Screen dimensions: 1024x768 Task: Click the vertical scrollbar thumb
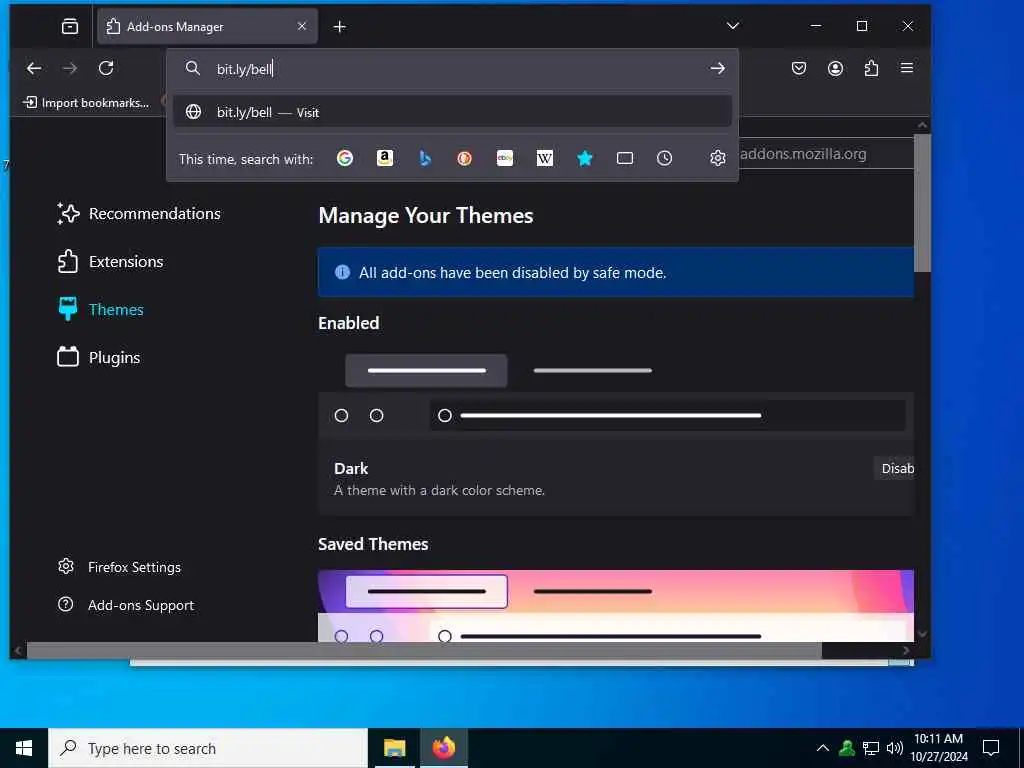click(922, 203)
